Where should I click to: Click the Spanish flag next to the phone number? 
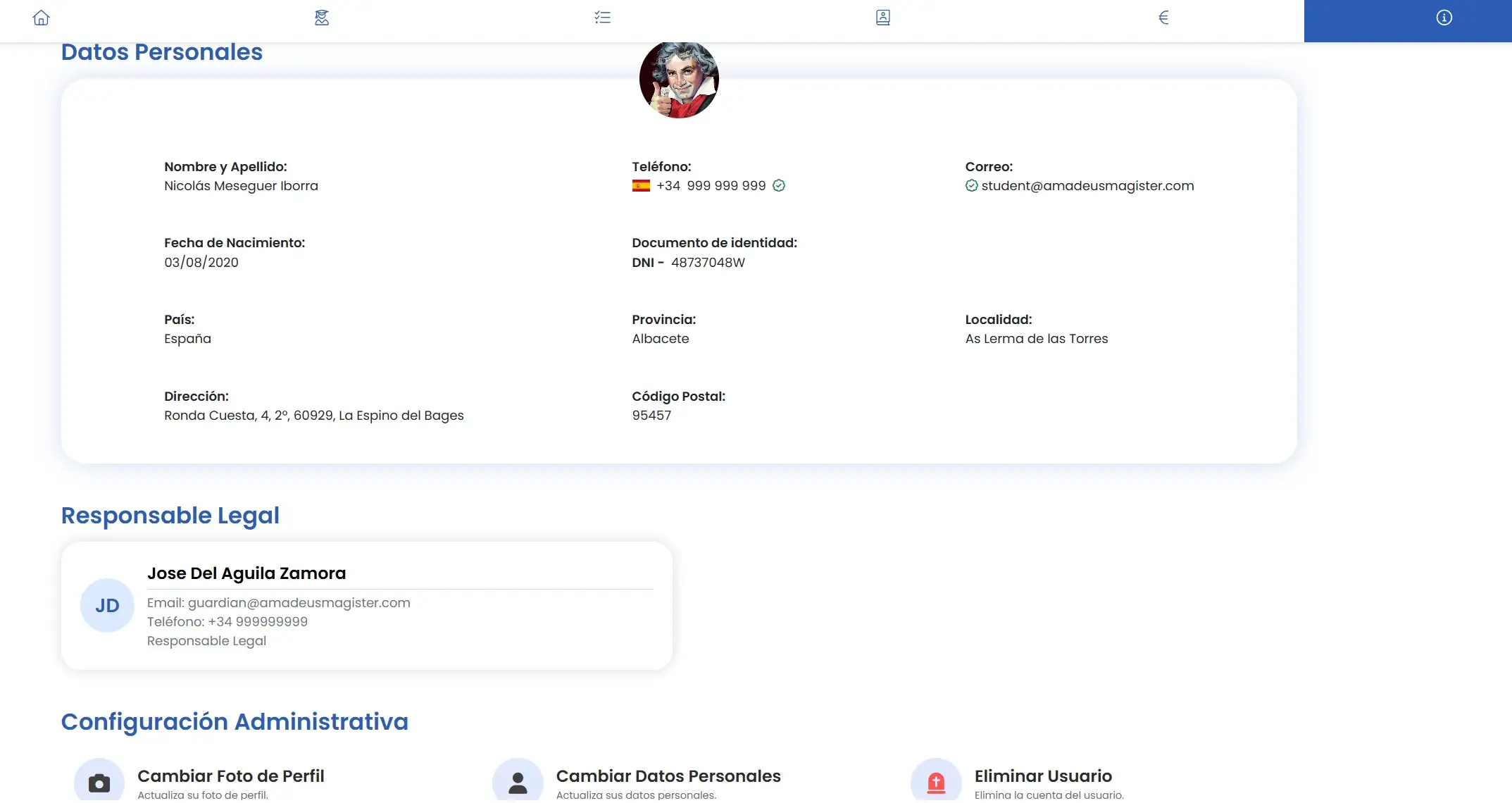click(x=640, y=185)
